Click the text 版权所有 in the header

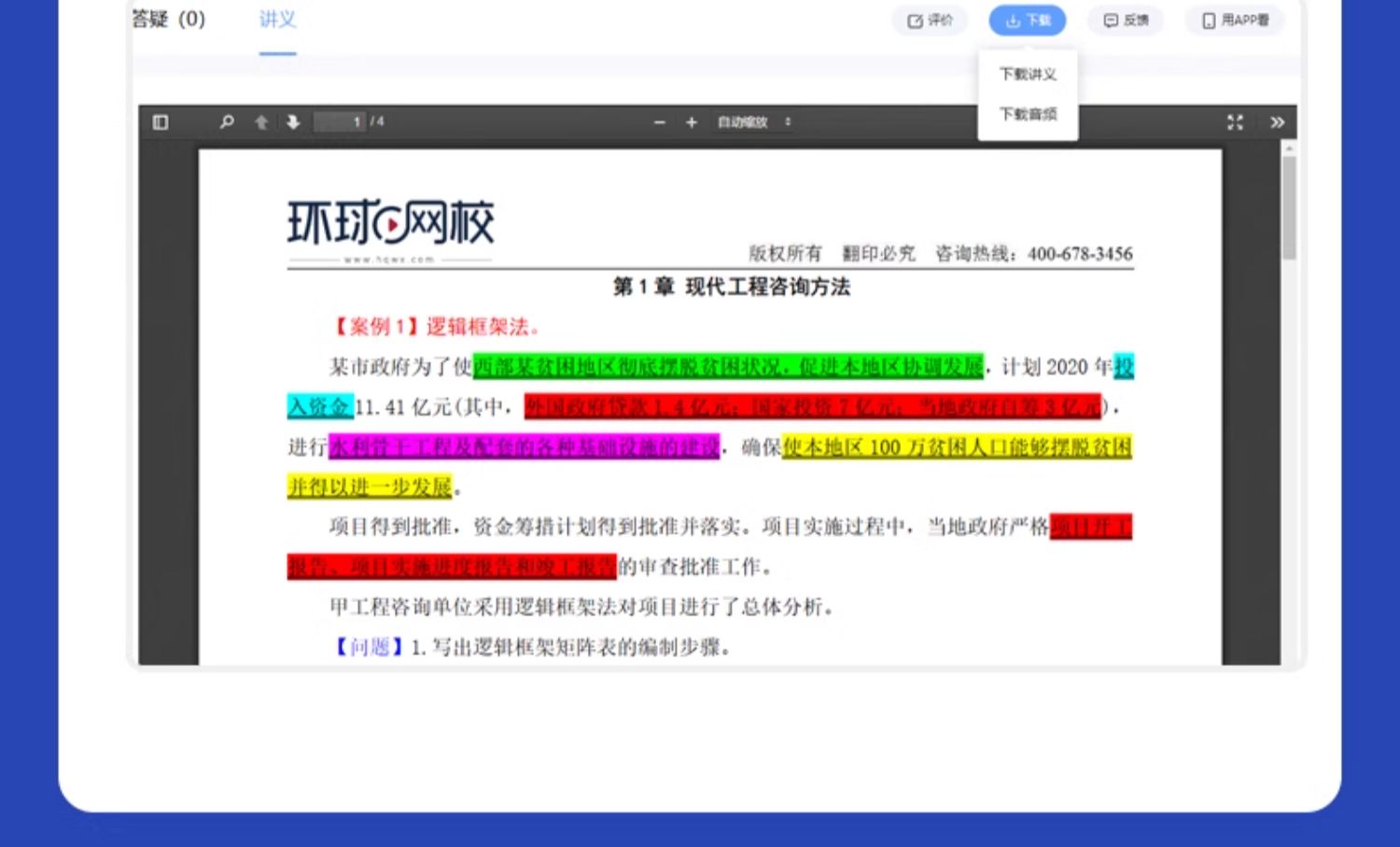pos(785,254)
